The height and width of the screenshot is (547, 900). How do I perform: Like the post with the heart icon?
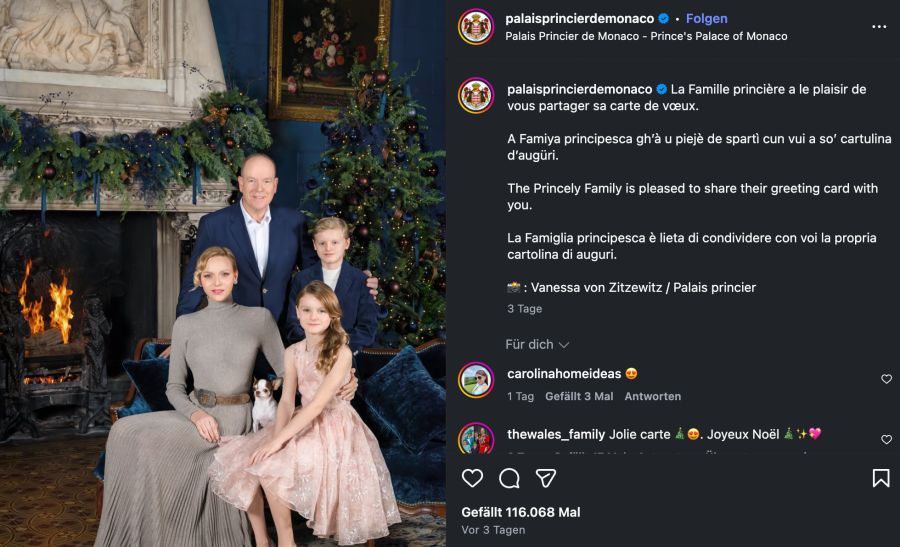point(472,478)
